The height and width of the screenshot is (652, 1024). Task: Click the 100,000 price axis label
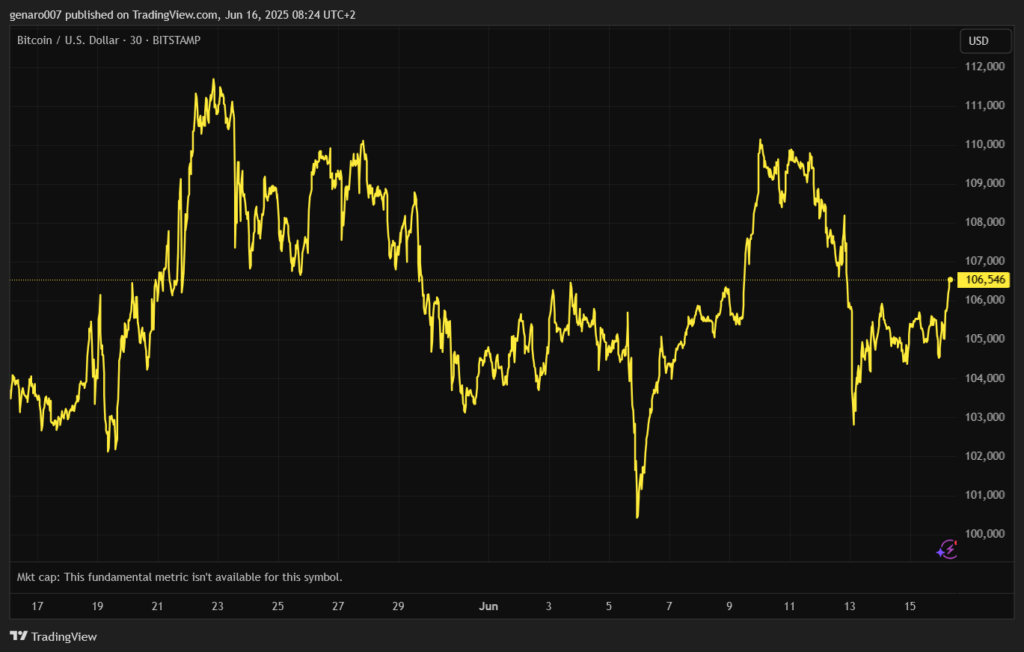click(x=981, y=533)
